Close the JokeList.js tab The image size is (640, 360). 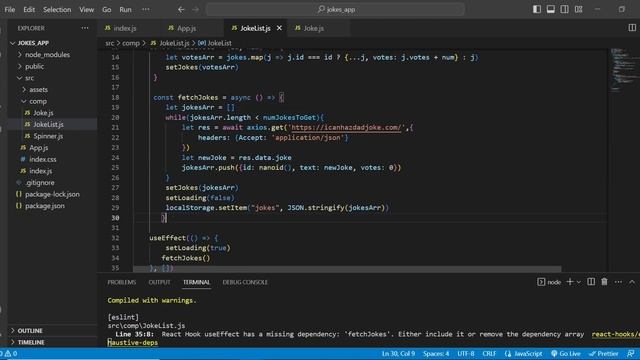point(279,28)
